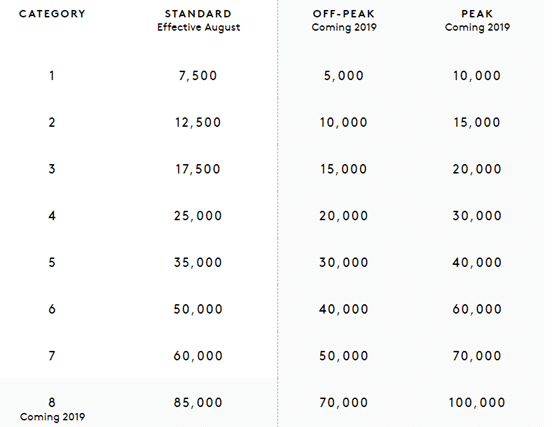Screen dimensions: 560x427
Task: Select Category 4 standard value 25,000
Action: [x=198, y=216]
